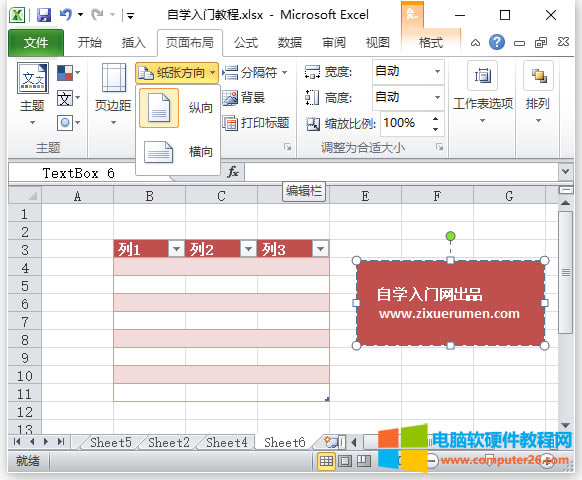The image size is (582, 480).
Task: Click the green rotation handle of text box
Action: (x=450, y=236)
